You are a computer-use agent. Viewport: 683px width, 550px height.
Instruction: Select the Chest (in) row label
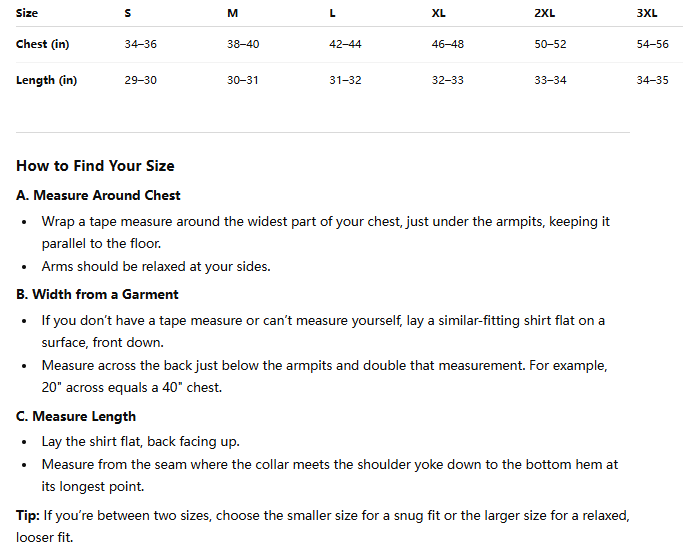point(43,44)
